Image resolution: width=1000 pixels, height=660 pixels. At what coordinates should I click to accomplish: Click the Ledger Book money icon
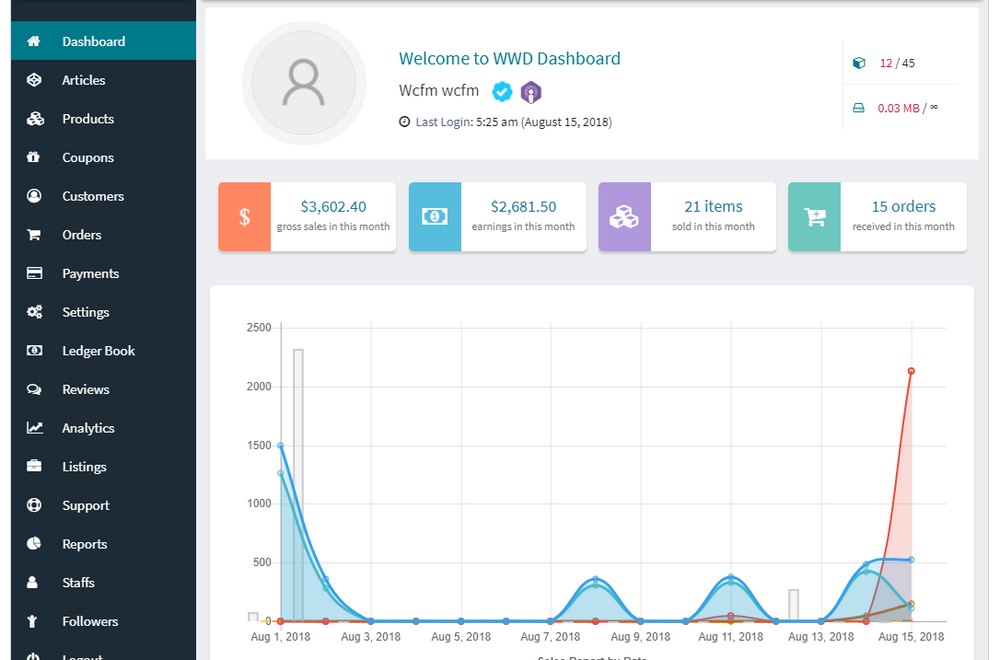(34, 351)
